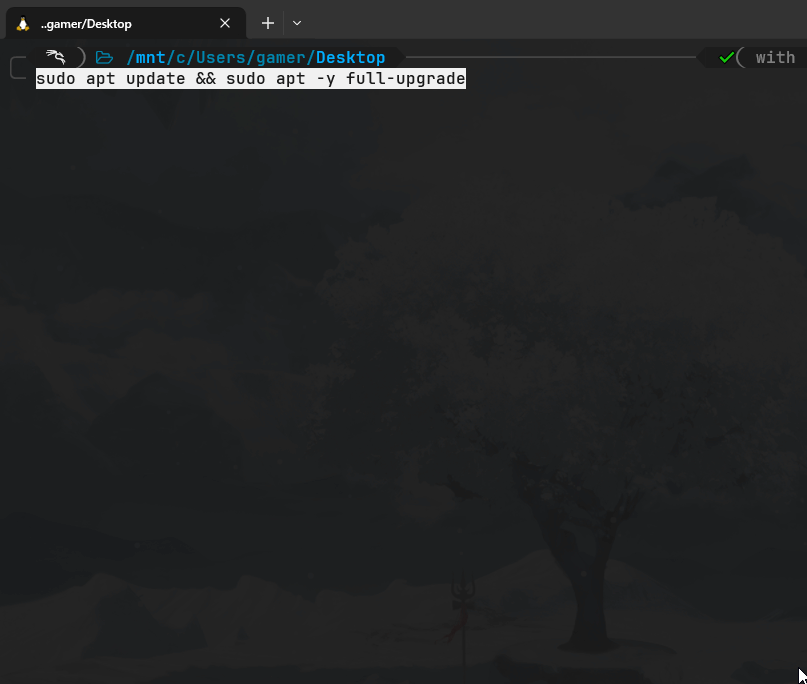The image size is (807, 684).
Task: Click the "with" segment on the right
Action: pyautogui.click(x=777, y=57)
